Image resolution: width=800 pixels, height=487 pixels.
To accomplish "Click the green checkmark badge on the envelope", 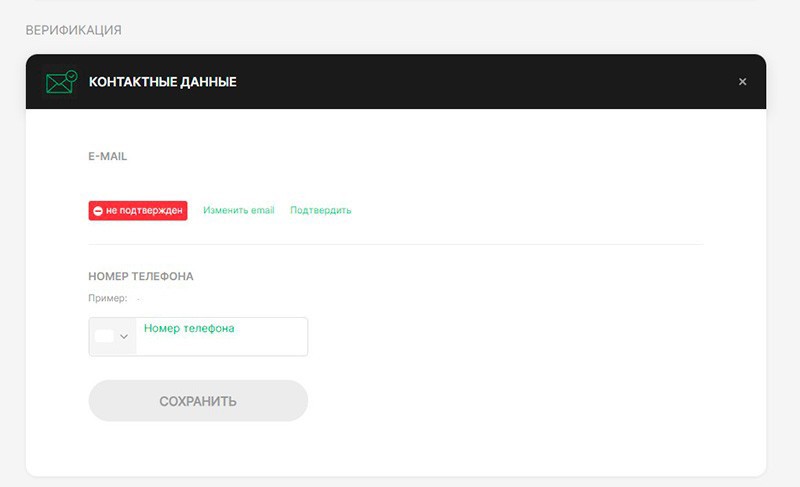I will point(70,75).
